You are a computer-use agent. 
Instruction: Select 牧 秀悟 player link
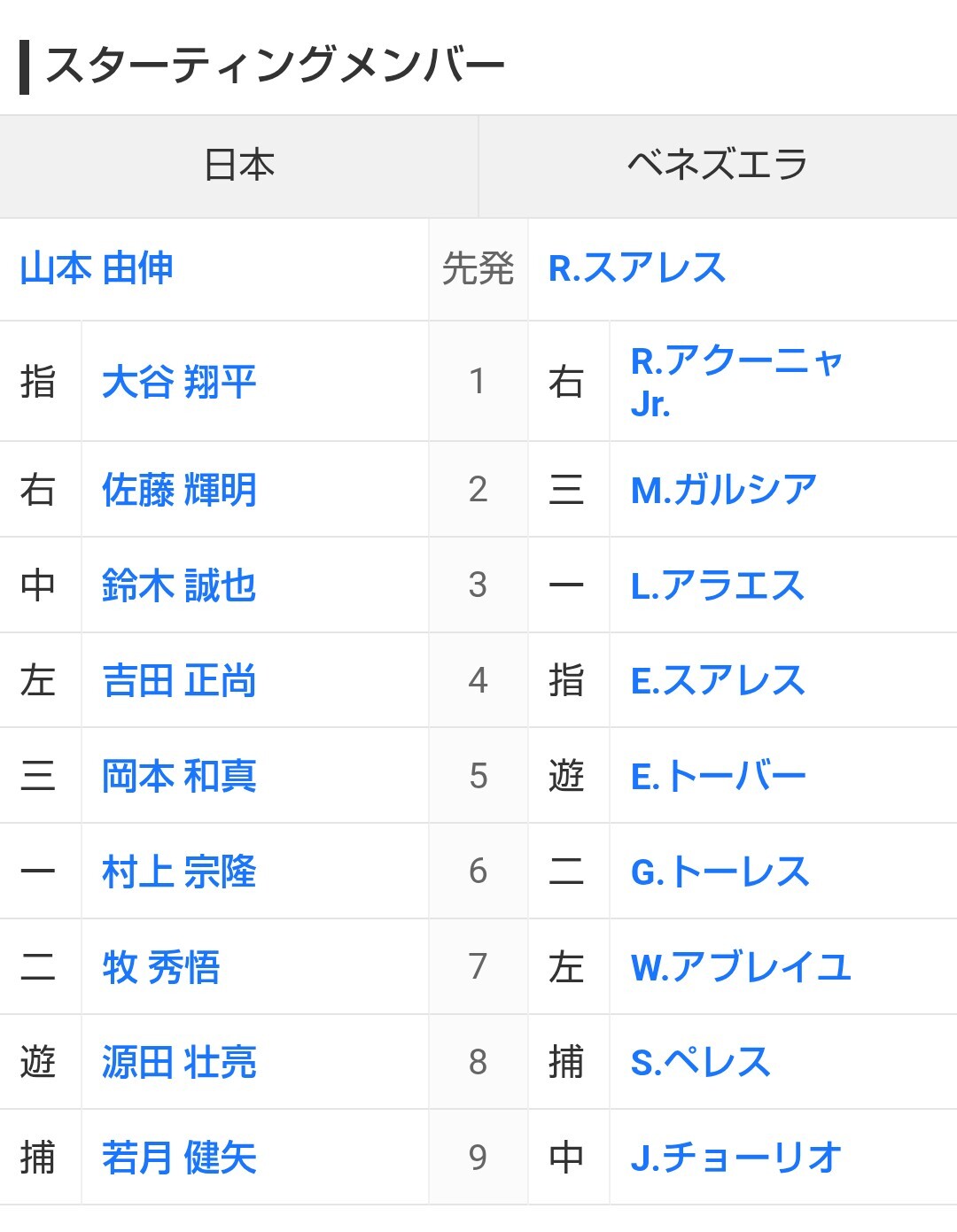160,967
